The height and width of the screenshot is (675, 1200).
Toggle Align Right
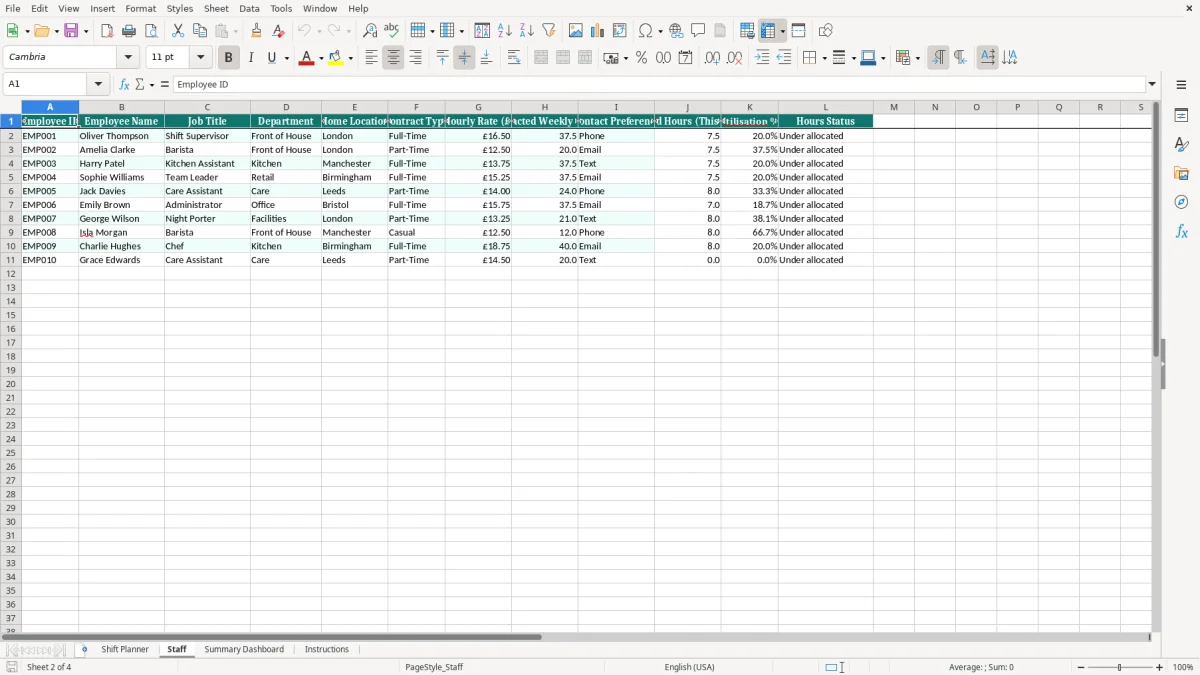click(415, 58)
